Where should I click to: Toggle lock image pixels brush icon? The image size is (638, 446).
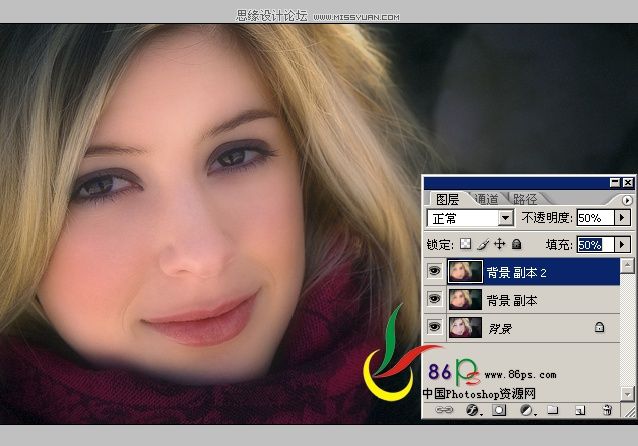[x=483, y=244]
